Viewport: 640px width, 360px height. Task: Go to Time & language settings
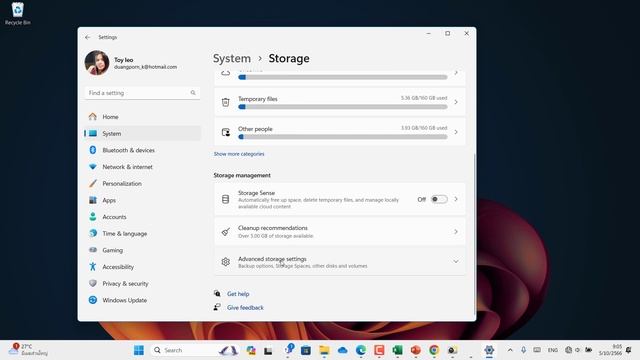tap(142, 233)
